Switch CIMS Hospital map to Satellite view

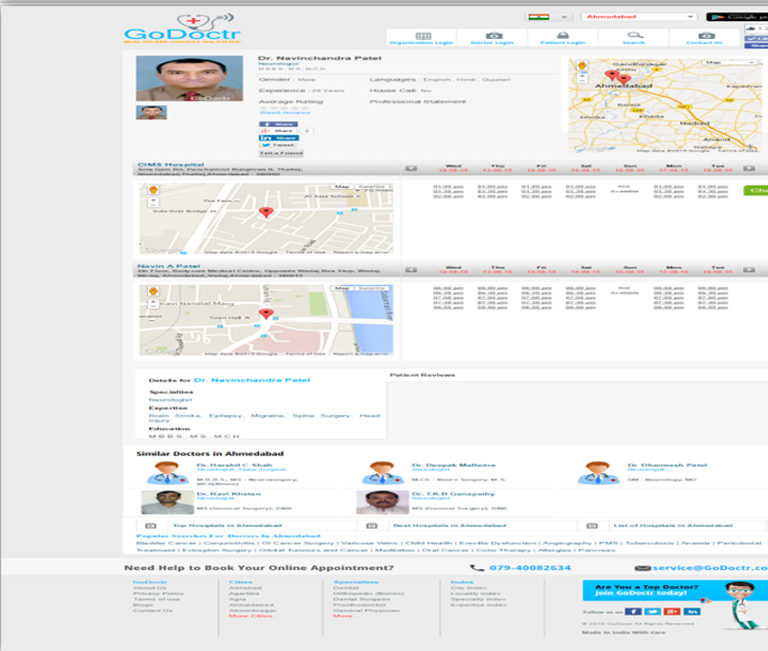click(x=373, y=187)
